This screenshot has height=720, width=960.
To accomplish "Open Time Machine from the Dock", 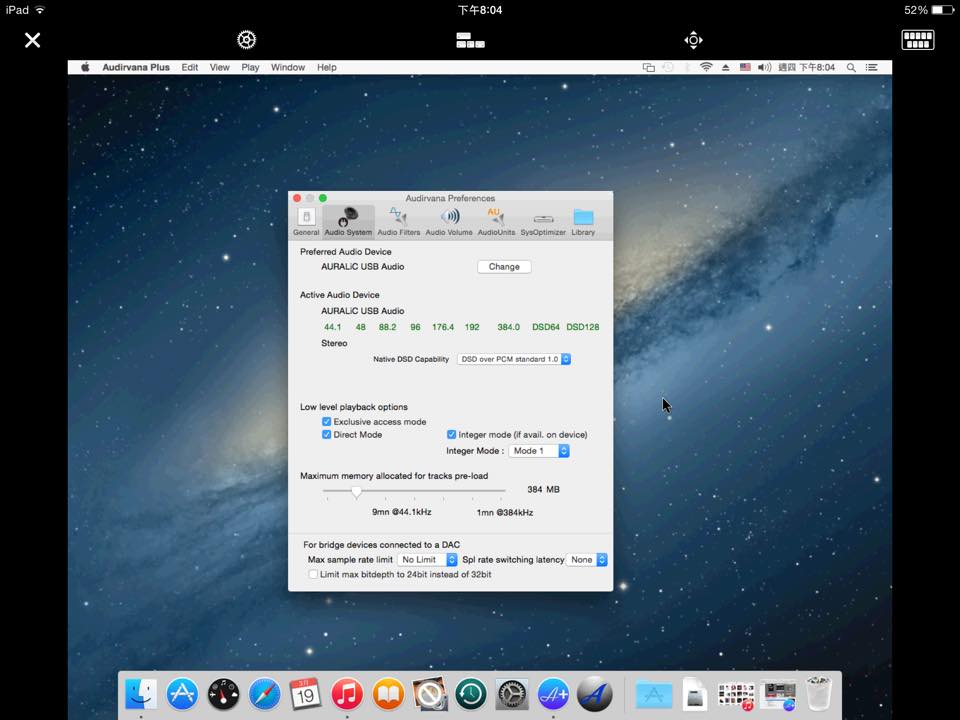I will (x=470, y=694).
